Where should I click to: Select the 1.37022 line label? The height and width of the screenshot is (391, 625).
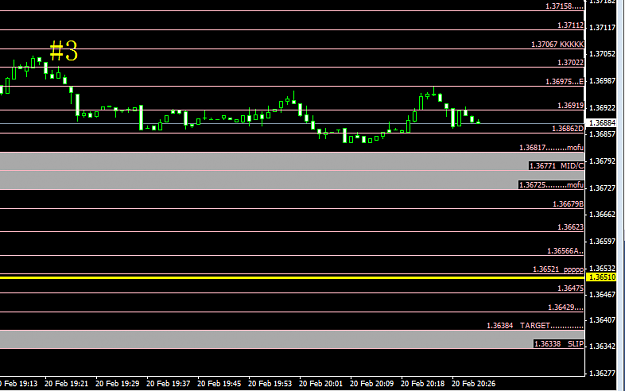pos(570,63)
